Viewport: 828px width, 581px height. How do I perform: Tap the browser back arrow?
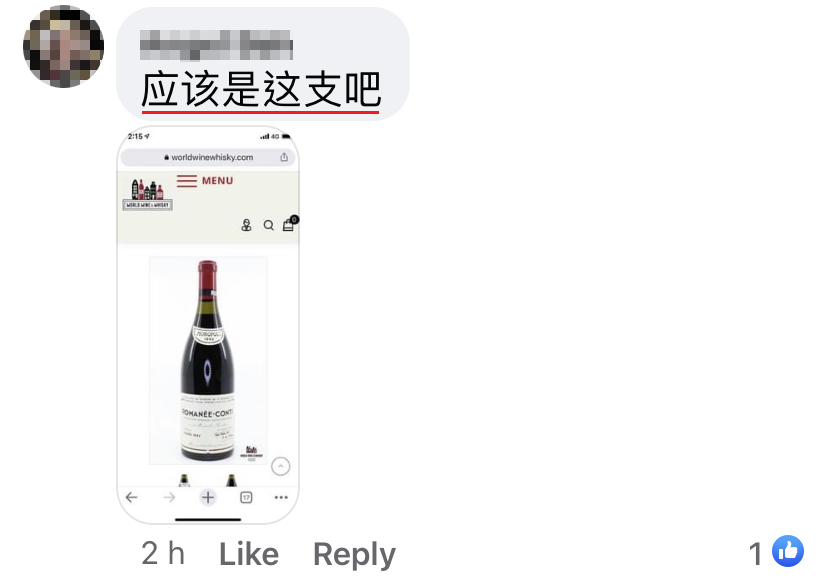pyautogui.click(x=131, y=497)
